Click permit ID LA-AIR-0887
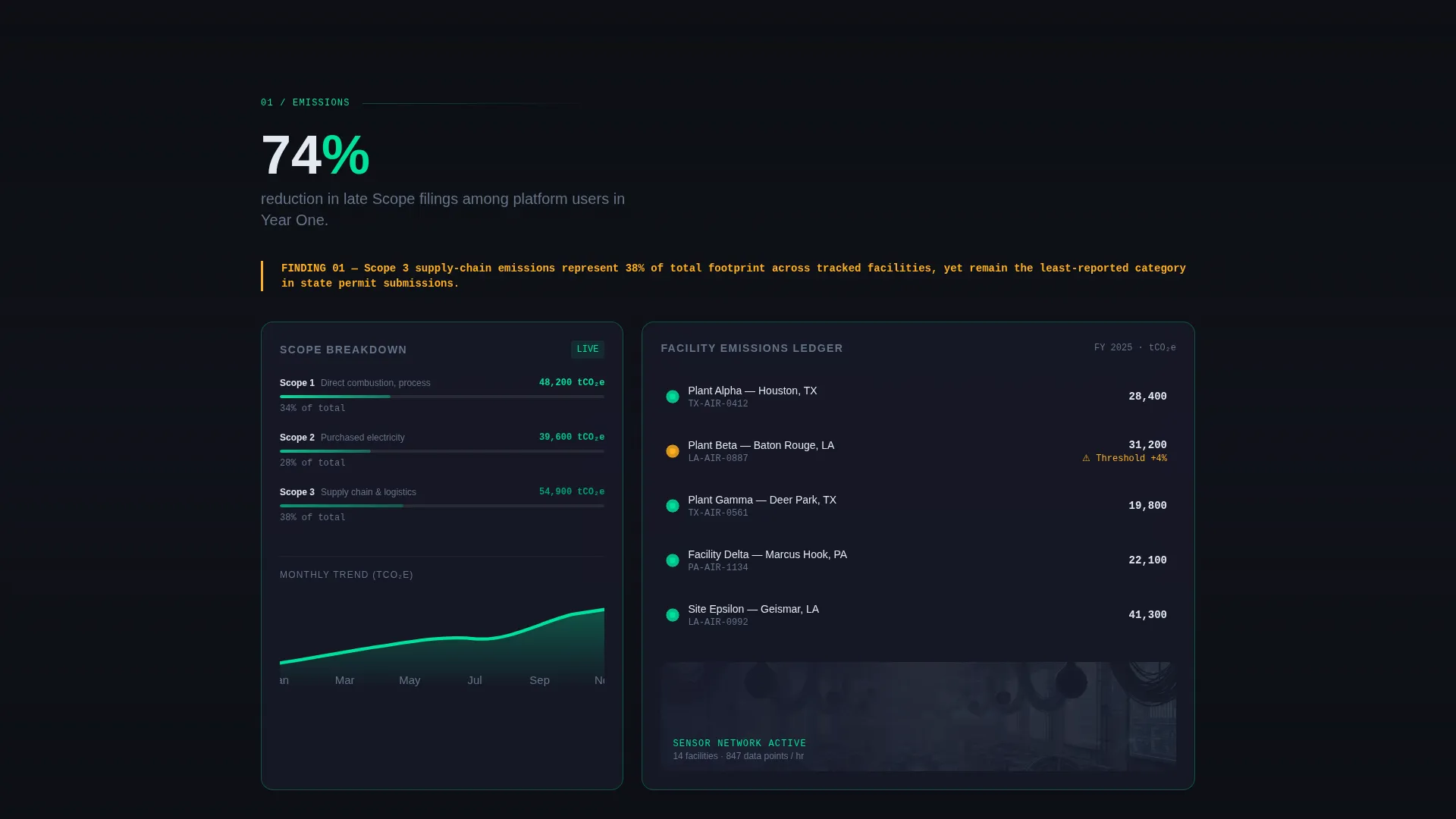 point(718,459)
